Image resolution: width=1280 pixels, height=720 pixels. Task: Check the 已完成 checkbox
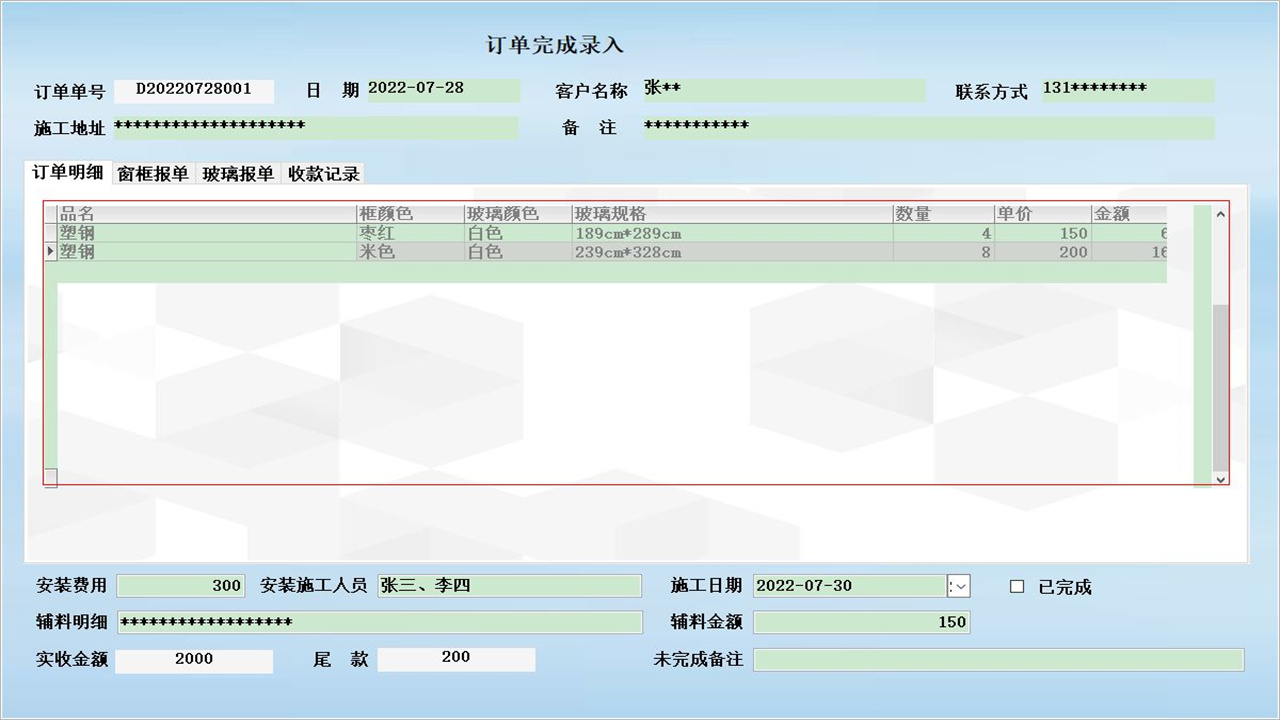(1018, 587)
